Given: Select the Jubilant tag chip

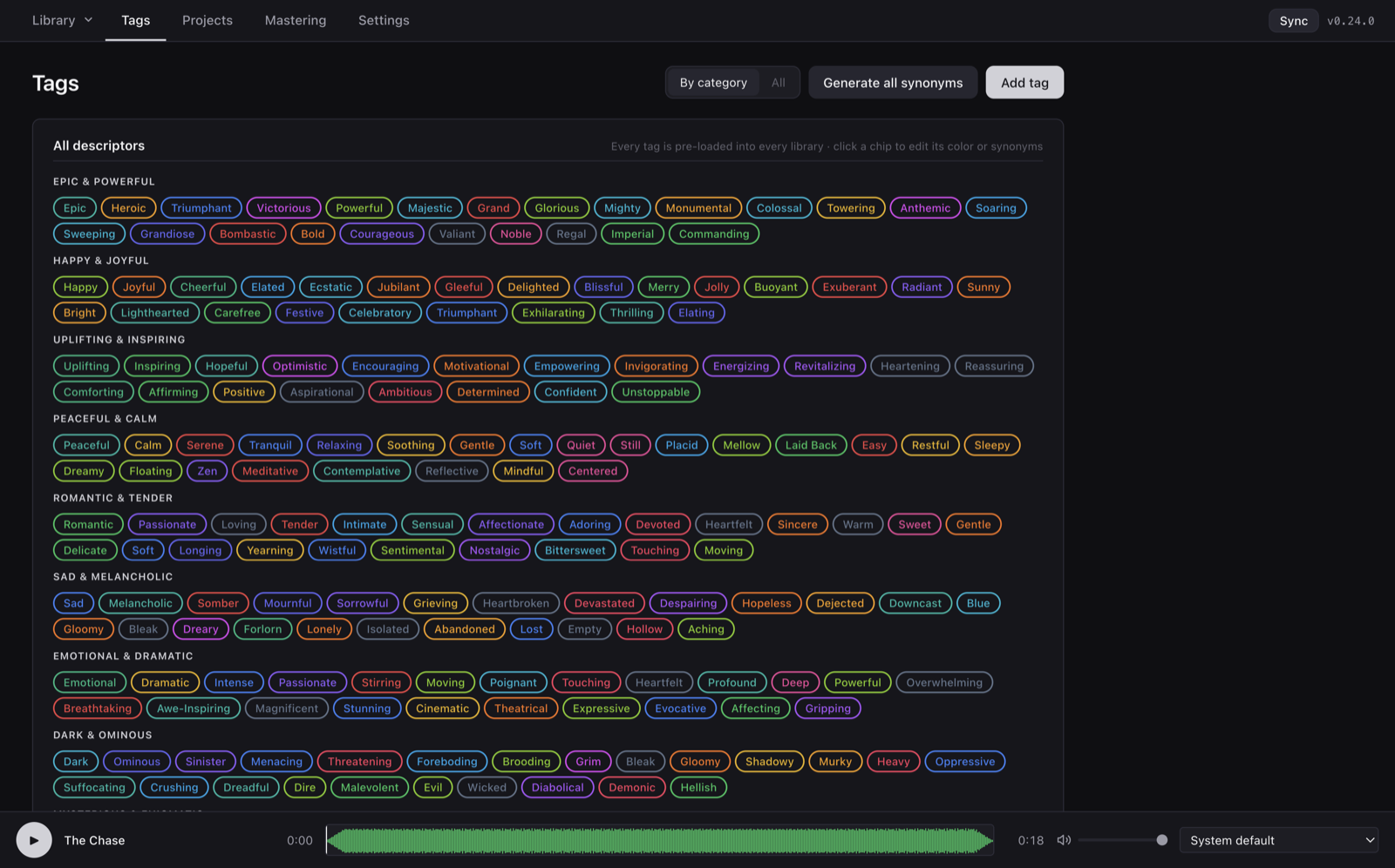Looking at the screenshot, I should 398,287.
